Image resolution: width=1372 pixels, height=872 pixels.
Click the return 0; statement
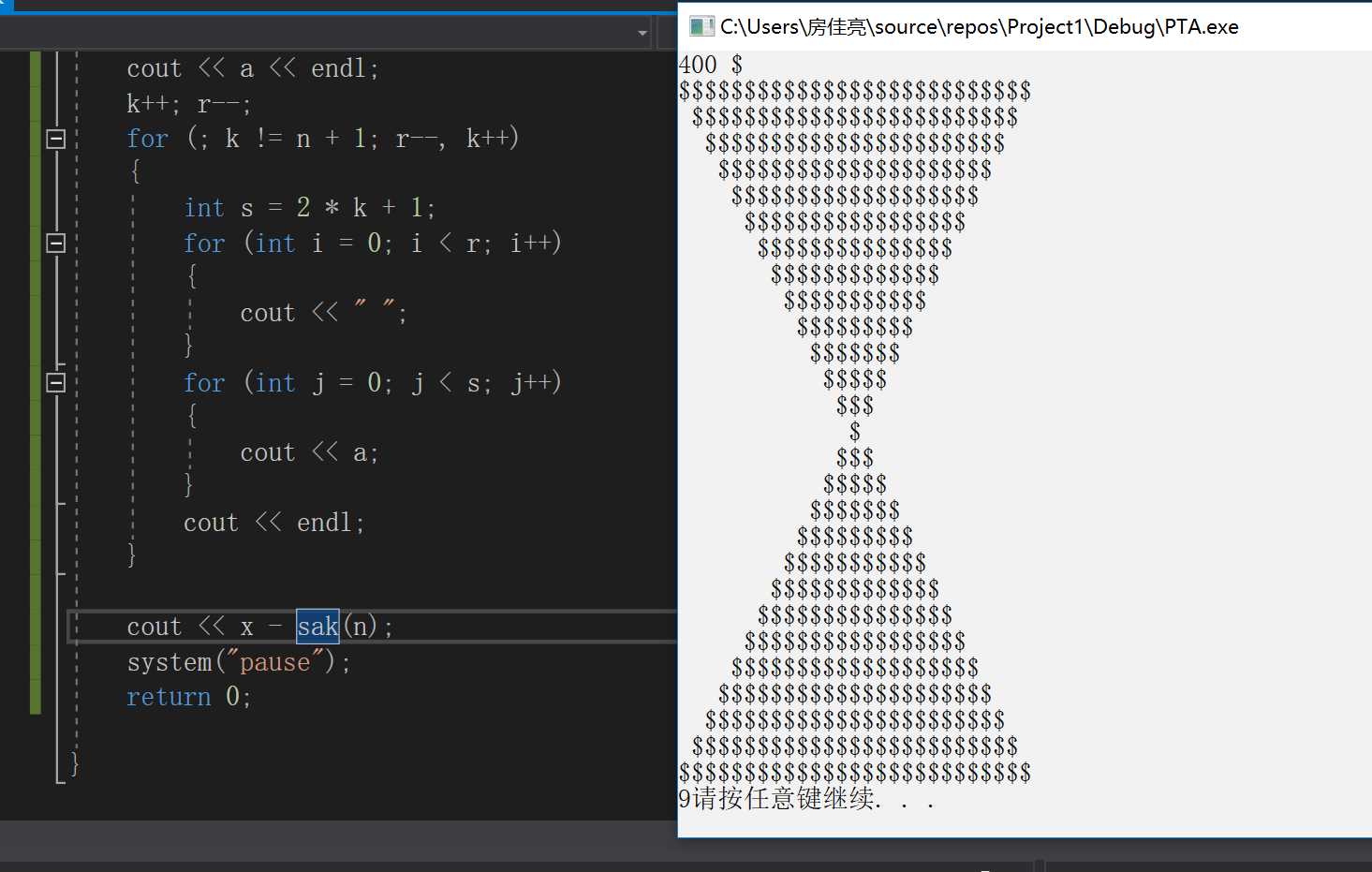(x=188, y=697)
